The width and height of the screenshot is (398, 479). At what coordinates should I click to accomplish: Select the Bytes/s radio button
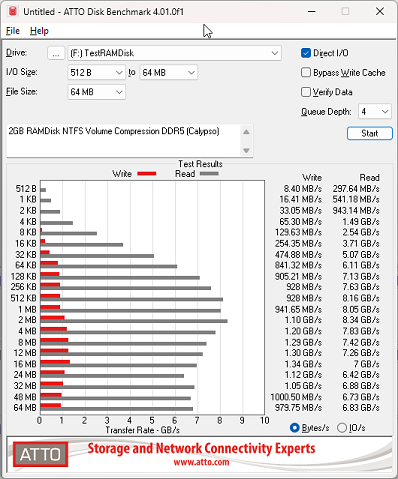(295, 428)
